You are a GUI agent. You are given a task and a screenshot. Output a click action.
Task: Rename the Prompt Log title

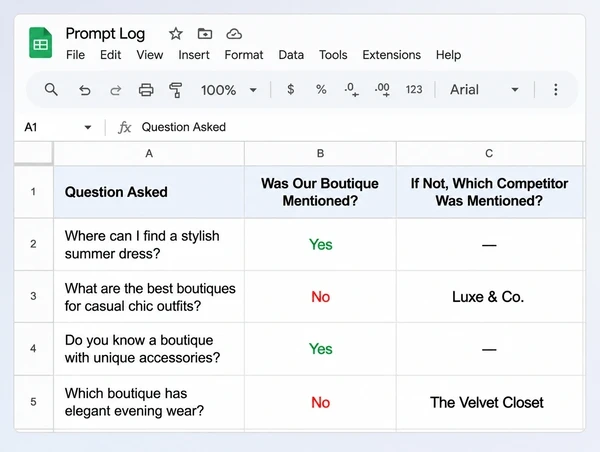point(105,34)
